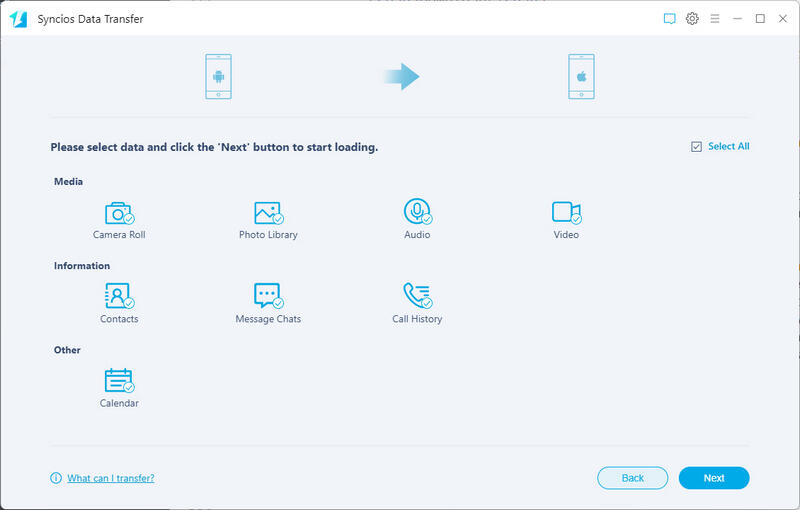Open settings via the gear icon
Screen dimensions: 800x510
coord(692,19)
